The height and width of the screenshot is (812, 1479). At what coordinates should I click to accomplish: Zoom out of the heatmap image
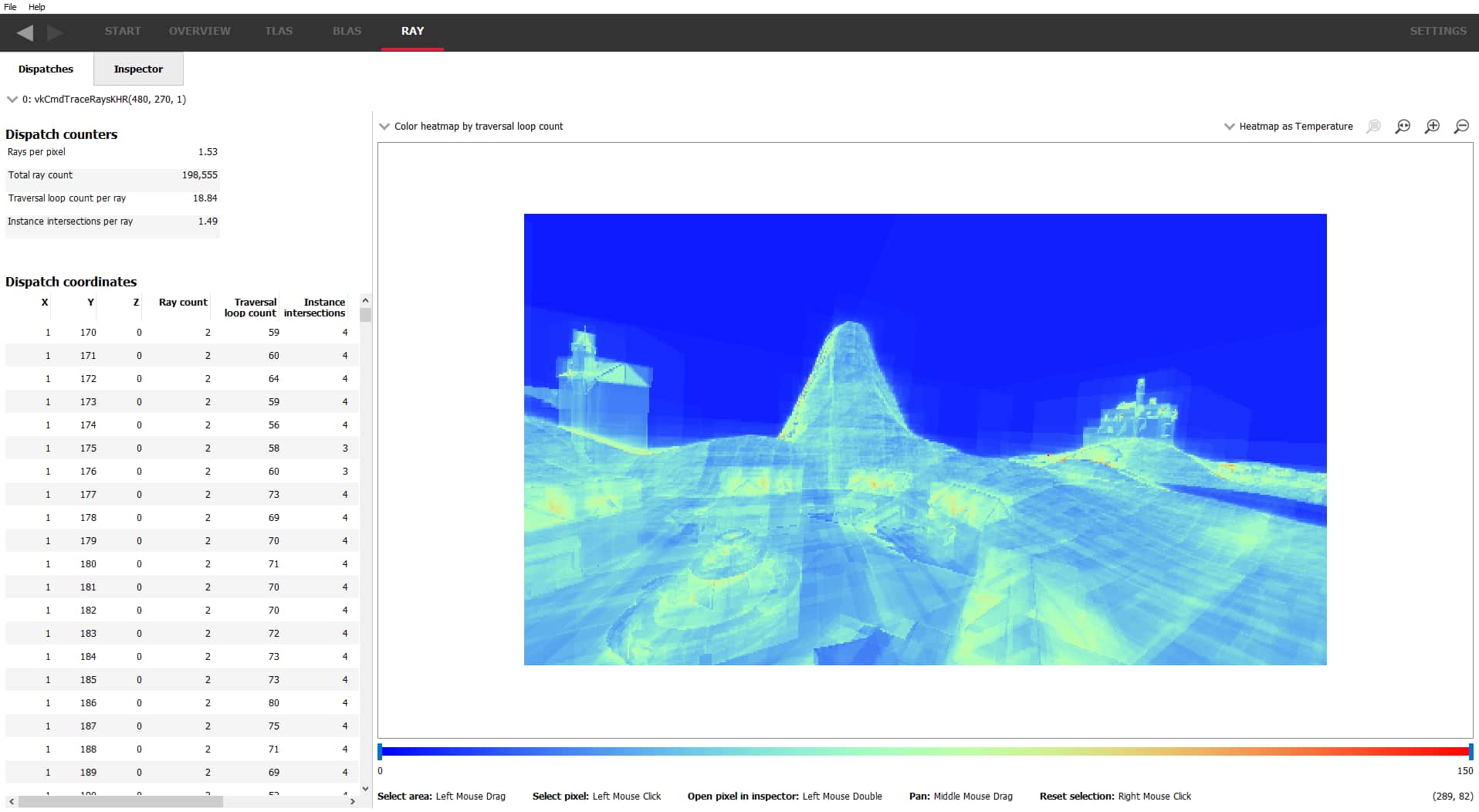(x=1461, y=127)
